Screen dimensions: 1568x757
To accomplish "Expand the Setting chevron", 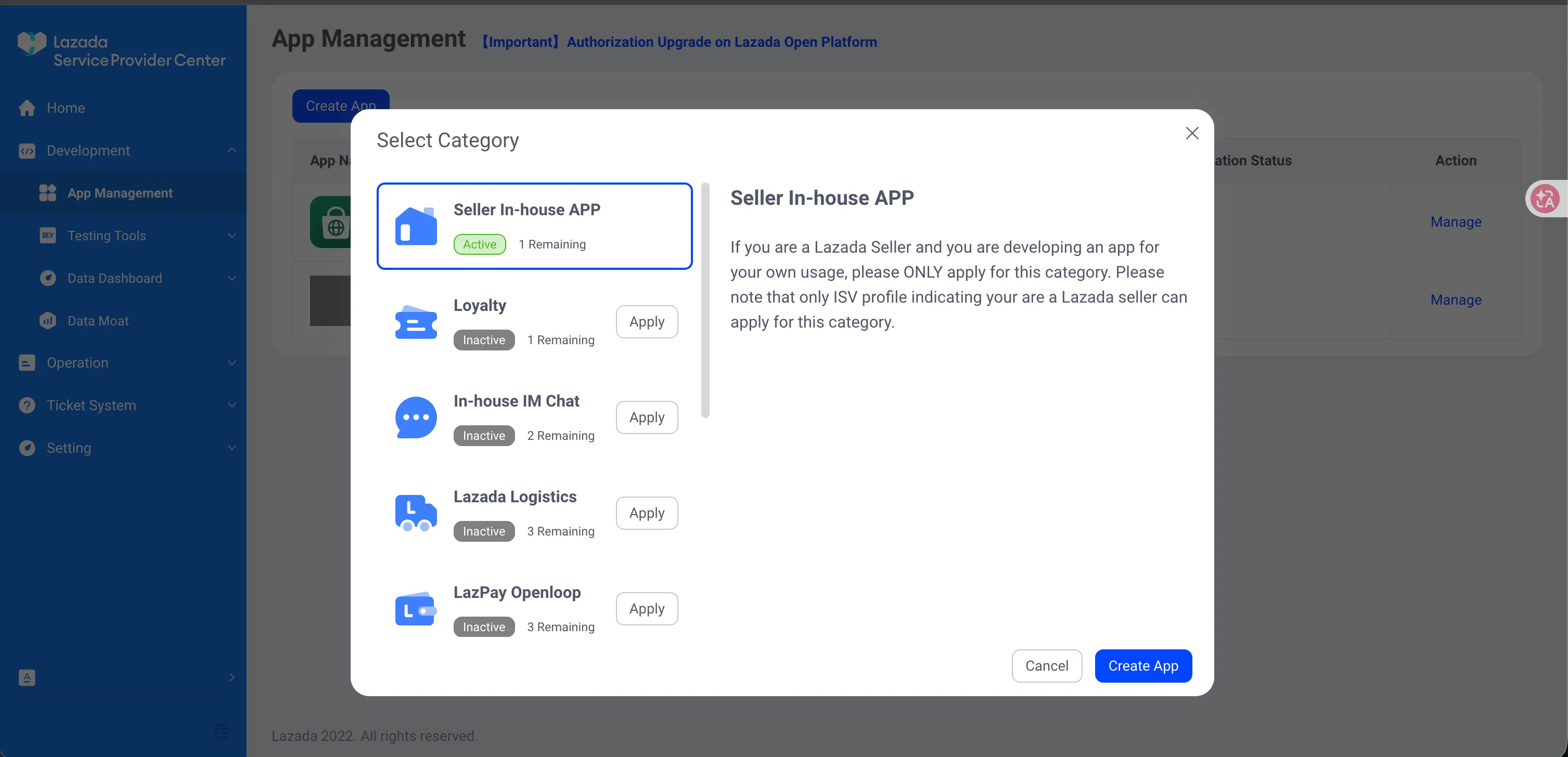I will point(232,448).
